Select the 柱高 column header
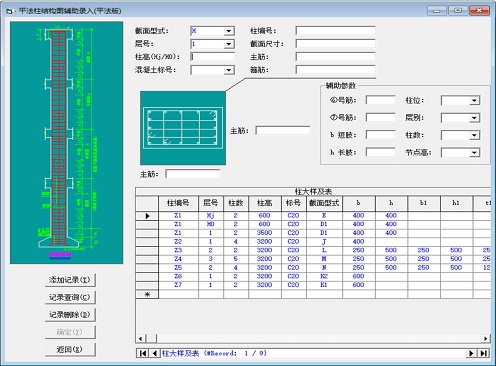Screen dimensions: 496x366 tap(265, 203)
